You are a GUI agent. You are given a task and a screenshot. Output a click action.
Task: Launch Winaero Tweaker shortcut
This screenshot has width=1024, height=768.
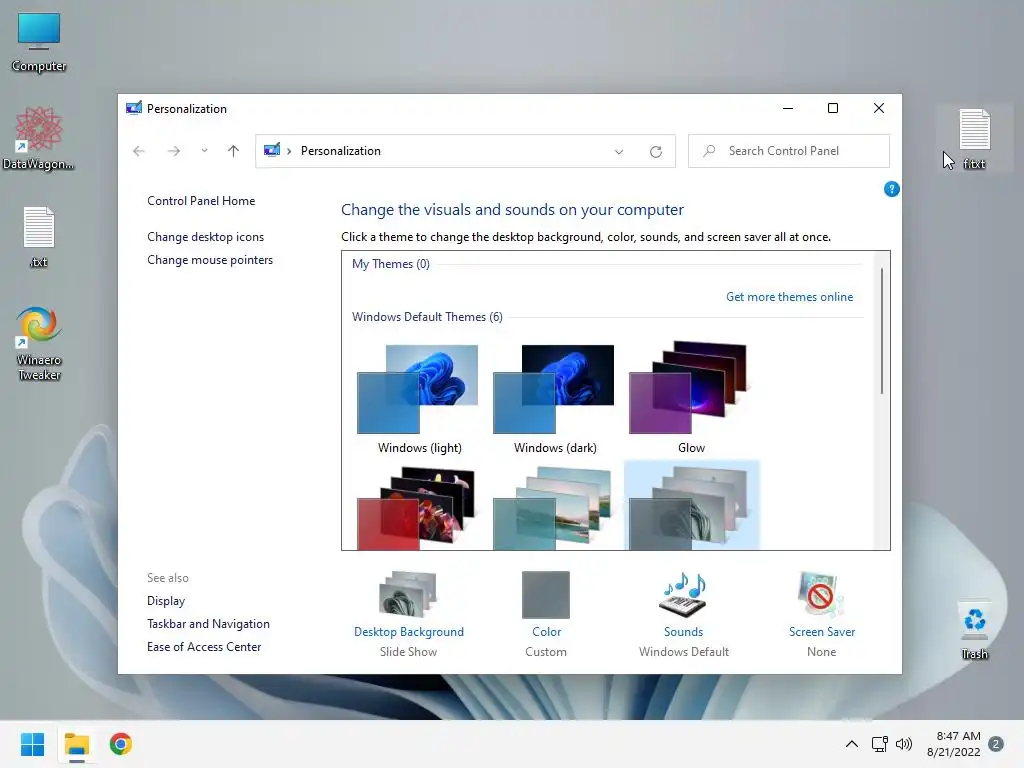[39, 344]
